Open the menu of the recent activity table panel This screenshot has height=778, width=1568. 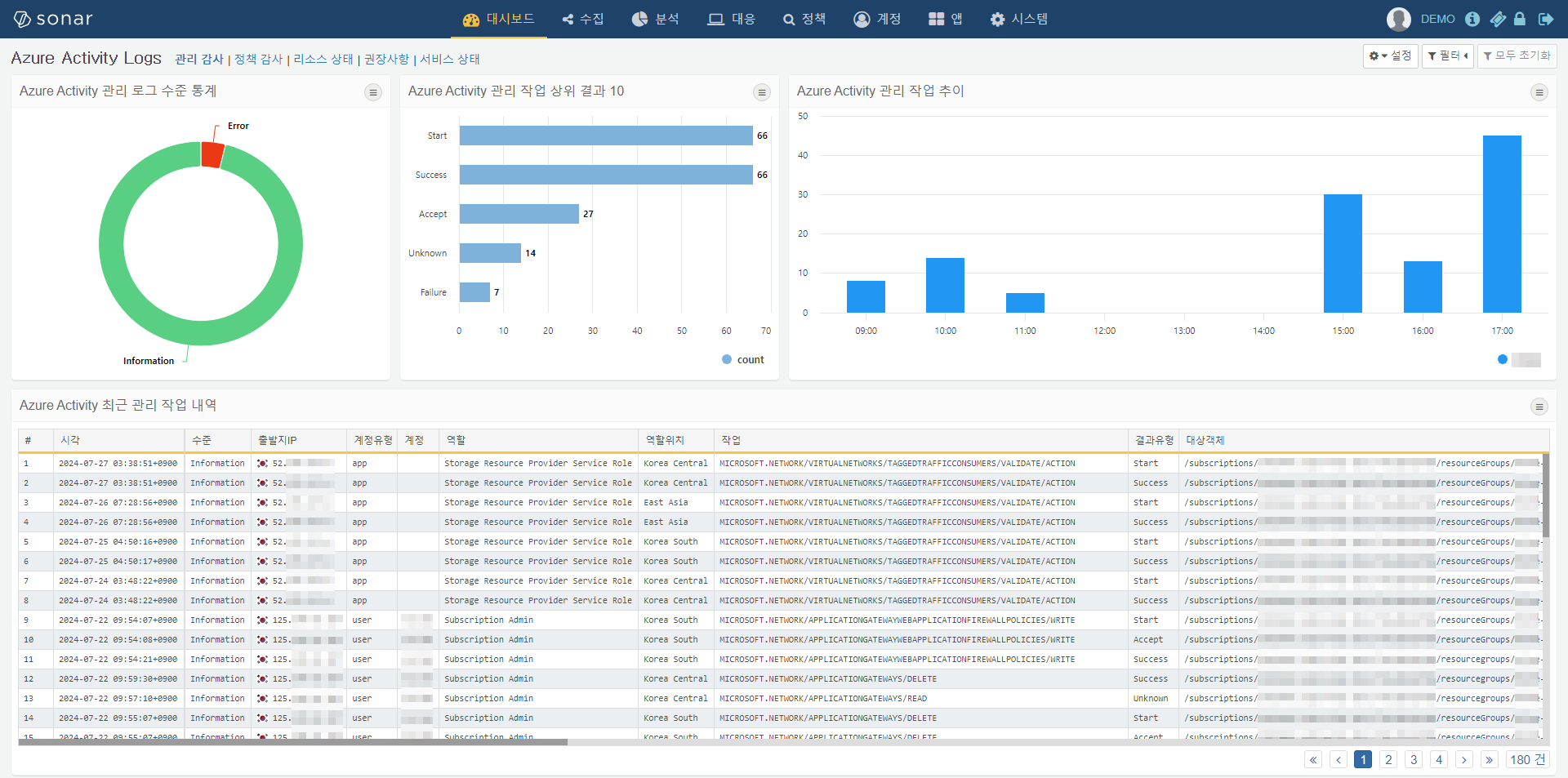[x=1539, y=407]
